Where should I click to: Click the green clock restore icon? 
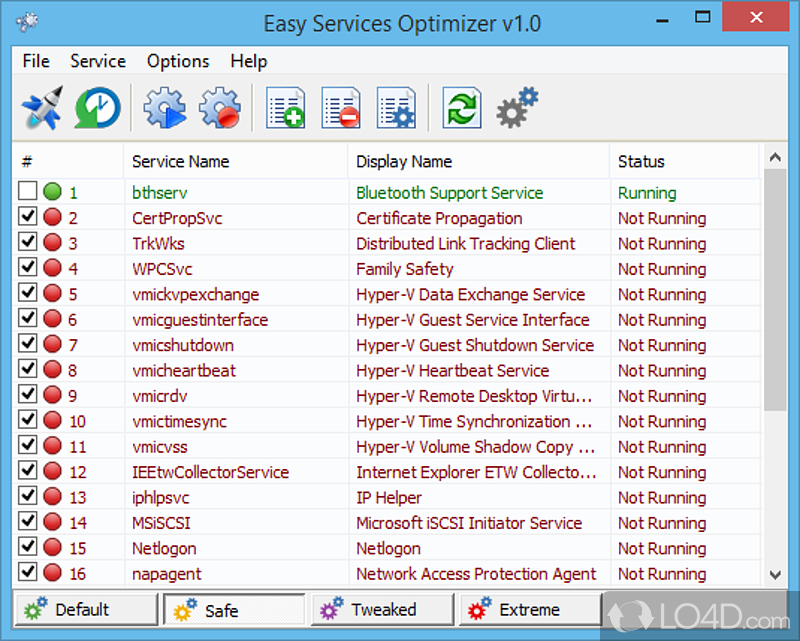(99, 107)
